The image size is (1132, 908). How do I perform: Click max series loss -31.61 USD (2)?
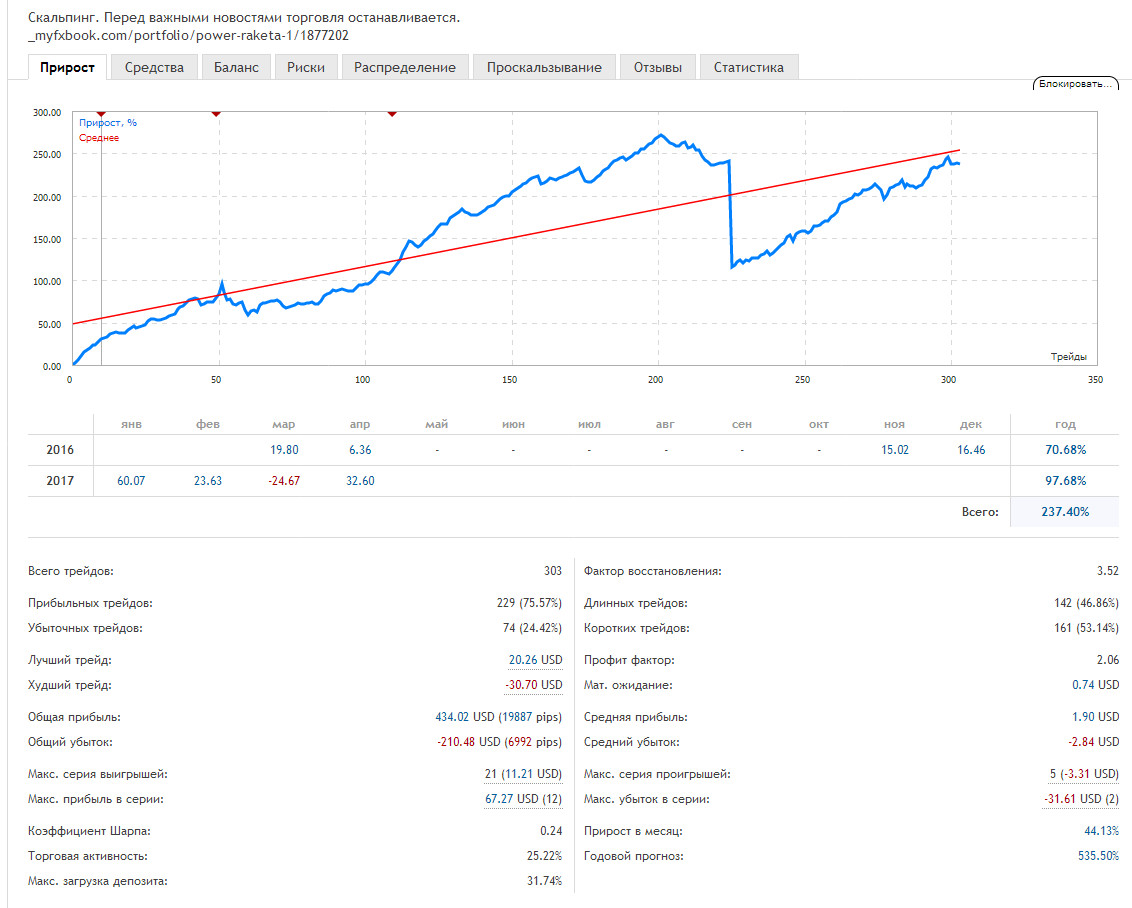pos(1081,799)
